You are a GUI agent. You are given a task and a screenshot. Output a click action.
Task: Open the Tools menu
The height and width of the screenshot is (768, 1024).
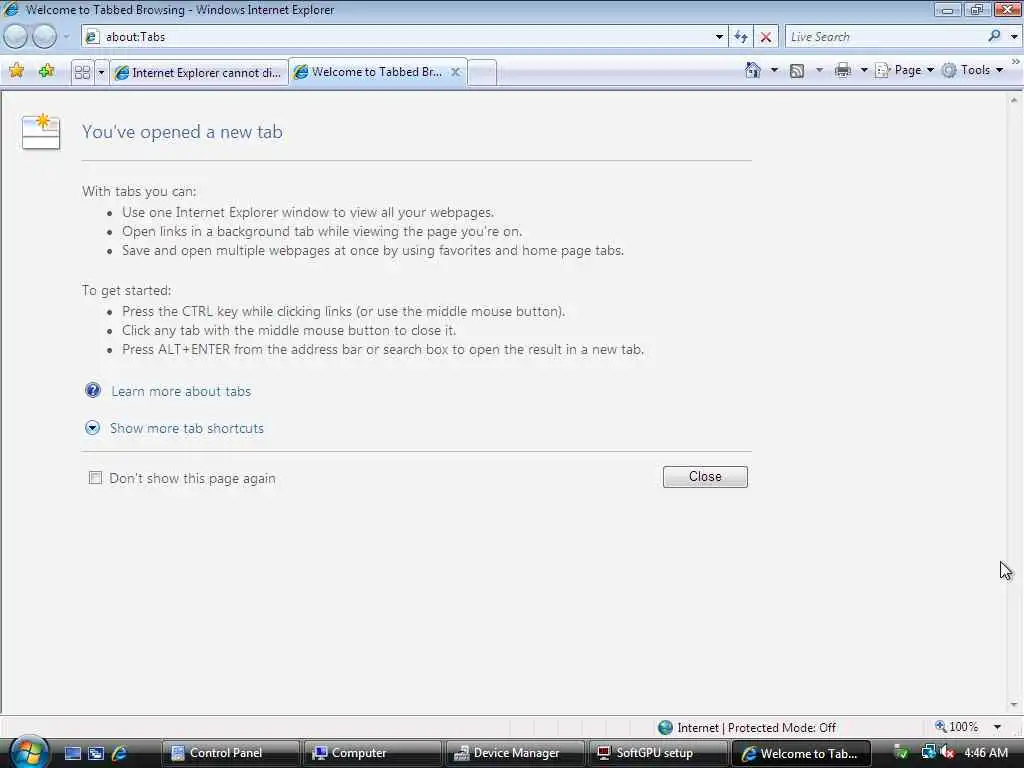pos(972,70)
